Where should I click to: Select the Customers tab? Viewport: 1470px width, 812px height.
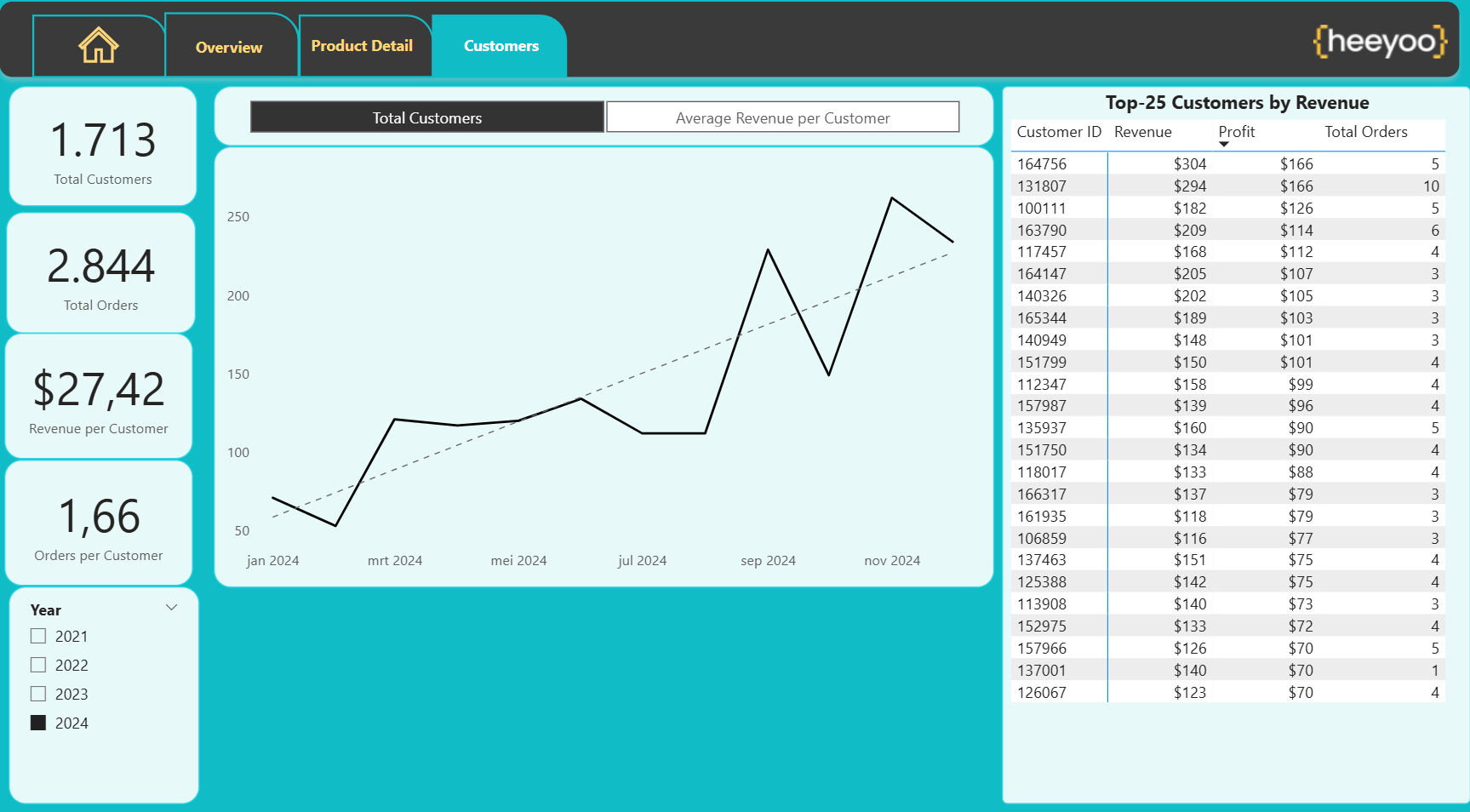500,46
